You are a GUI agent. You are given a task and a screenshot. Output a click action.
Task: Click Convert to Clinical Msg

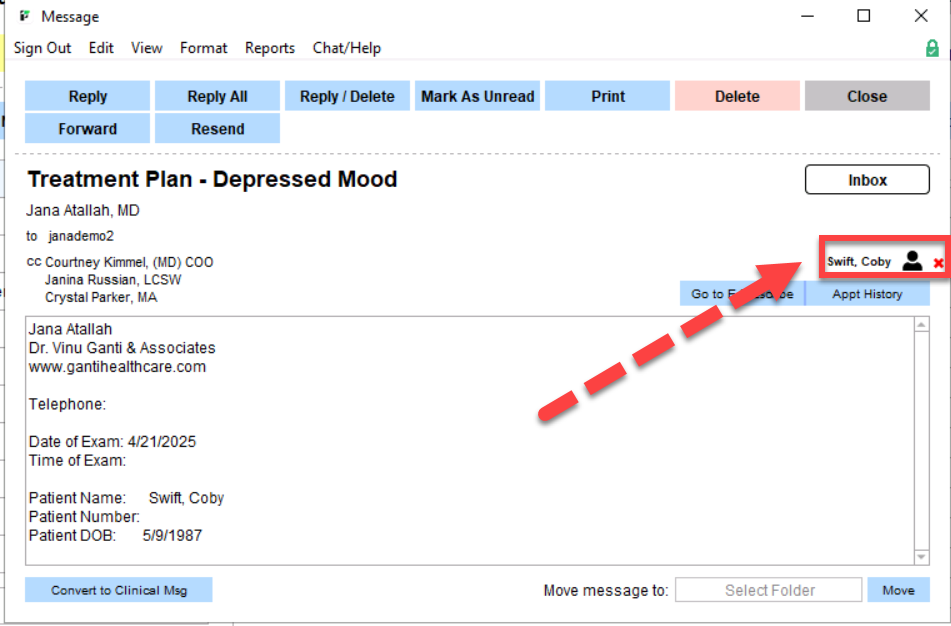coord(119,590)
